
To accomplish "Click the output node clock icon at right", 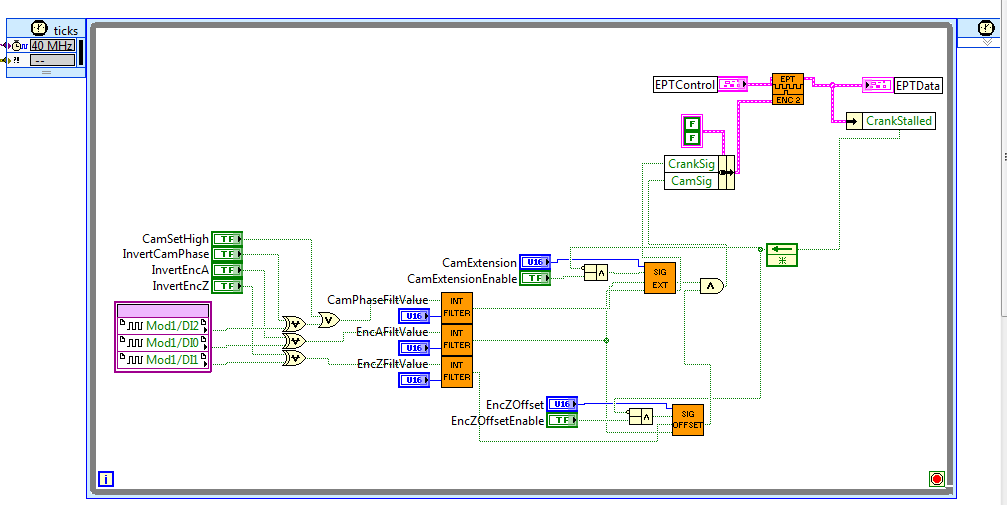I will (986, 28).
